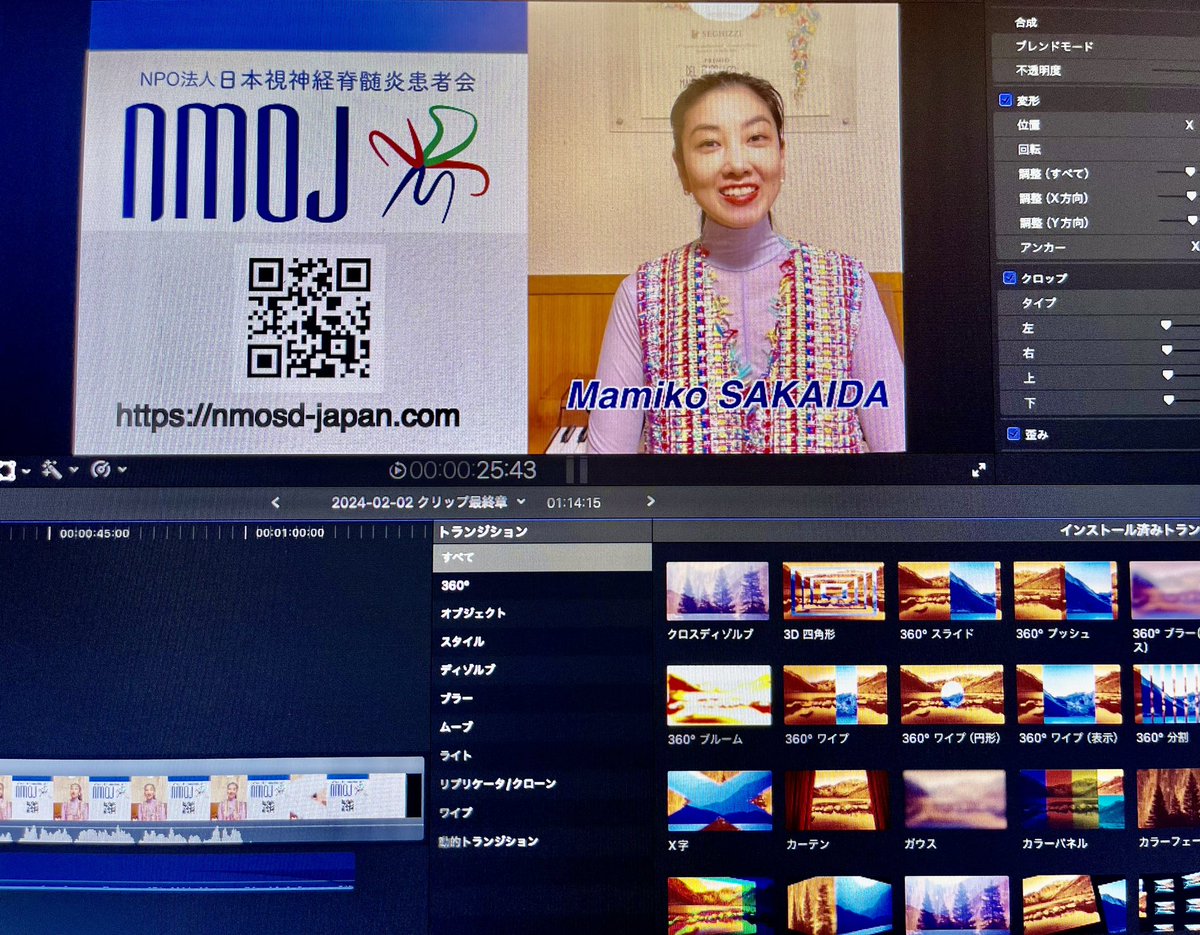Viewport: 1200px width, 935px height.
Task: Select the クロスディゾルブ transition thumbnail
Action: (718, 590)
